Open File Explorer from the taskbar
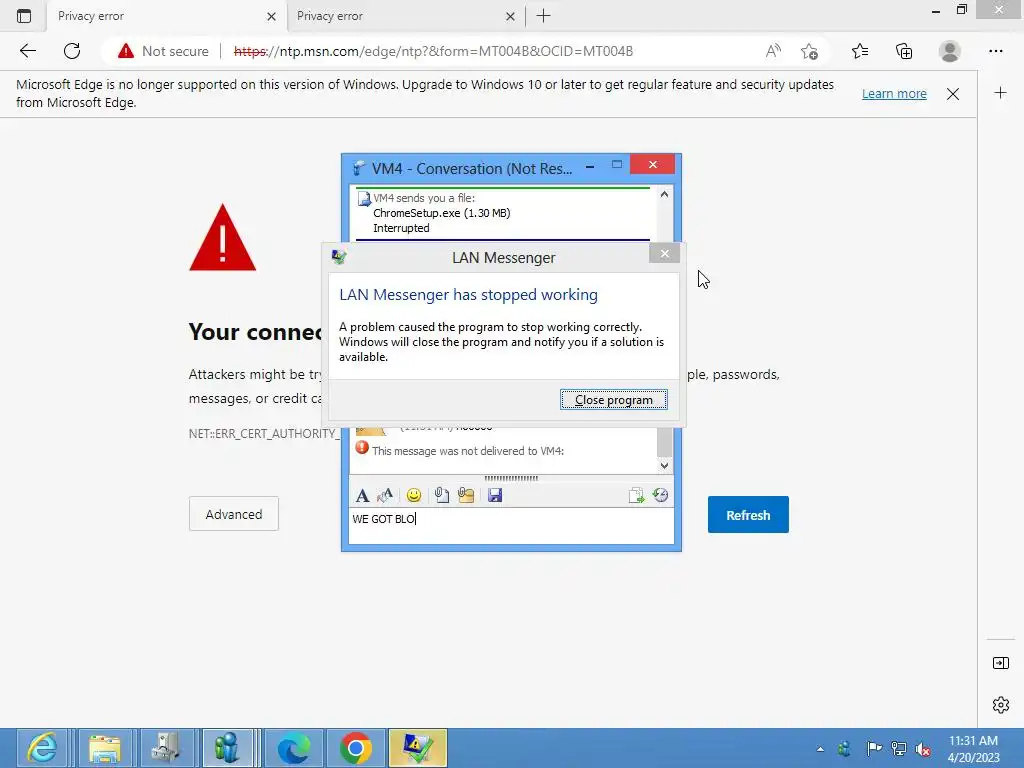This screenshot has height=768, width=1024. tap(105, 748)
